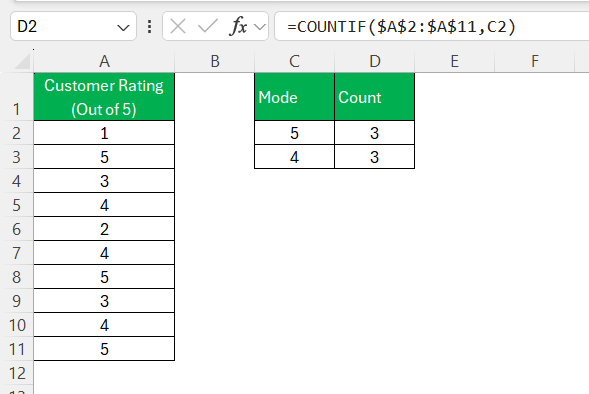
Task: Select column F header
Action: click(535, 61)
